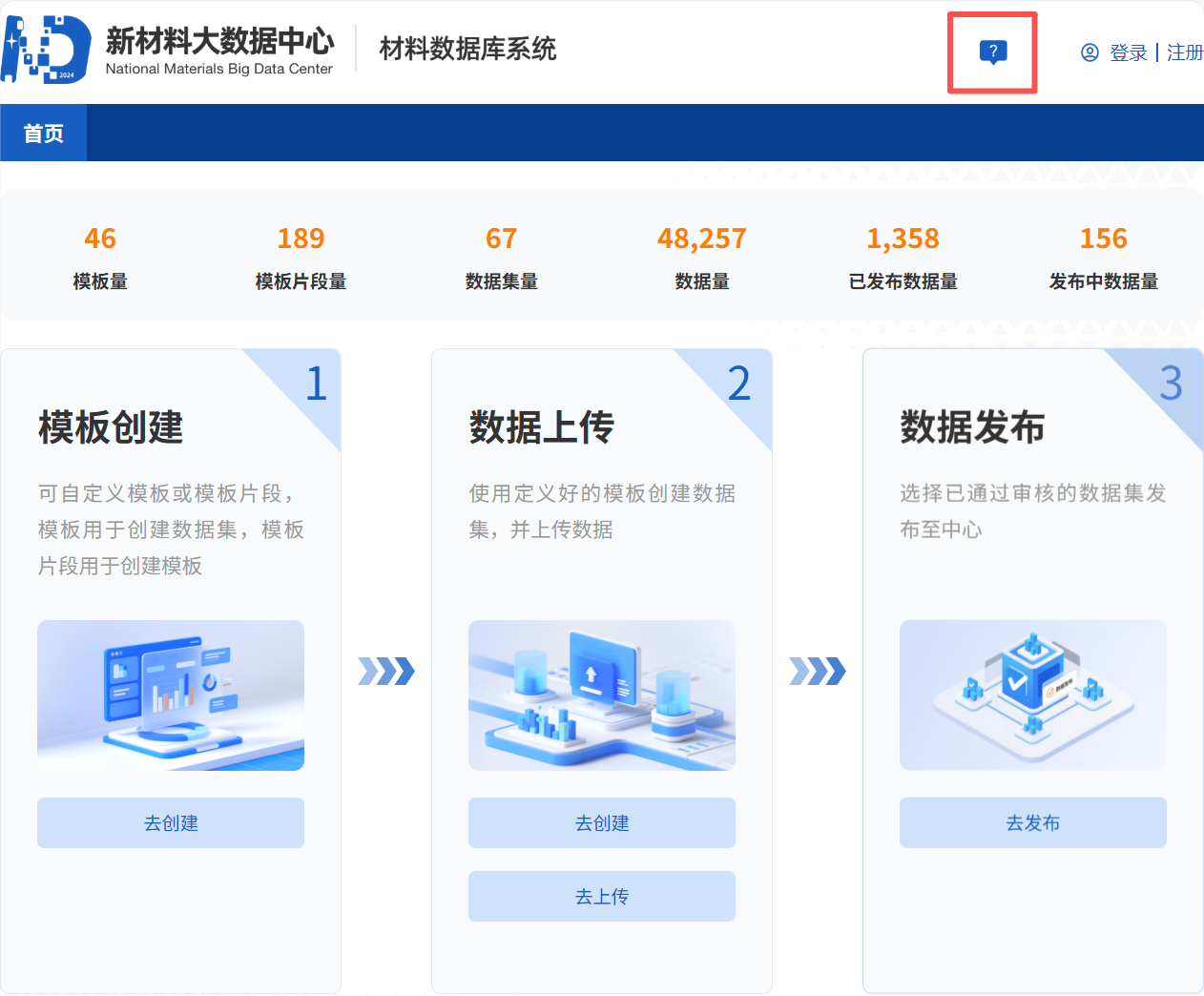
Task: Click the 模板创建 dashboard illustration
Action: coord(171,695)
